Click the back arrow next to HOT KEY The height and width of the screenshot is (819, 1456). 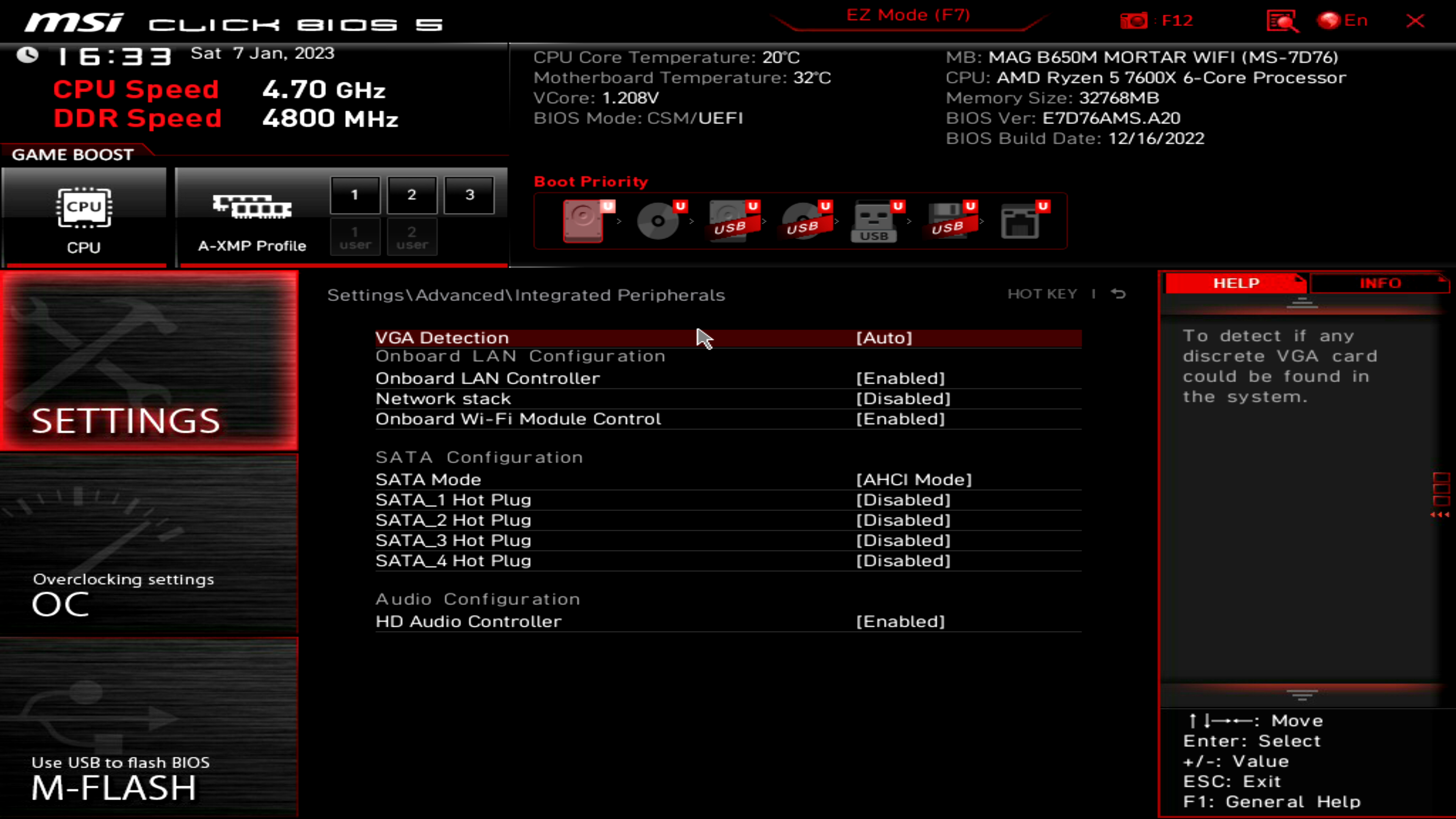pos(1119,294)
